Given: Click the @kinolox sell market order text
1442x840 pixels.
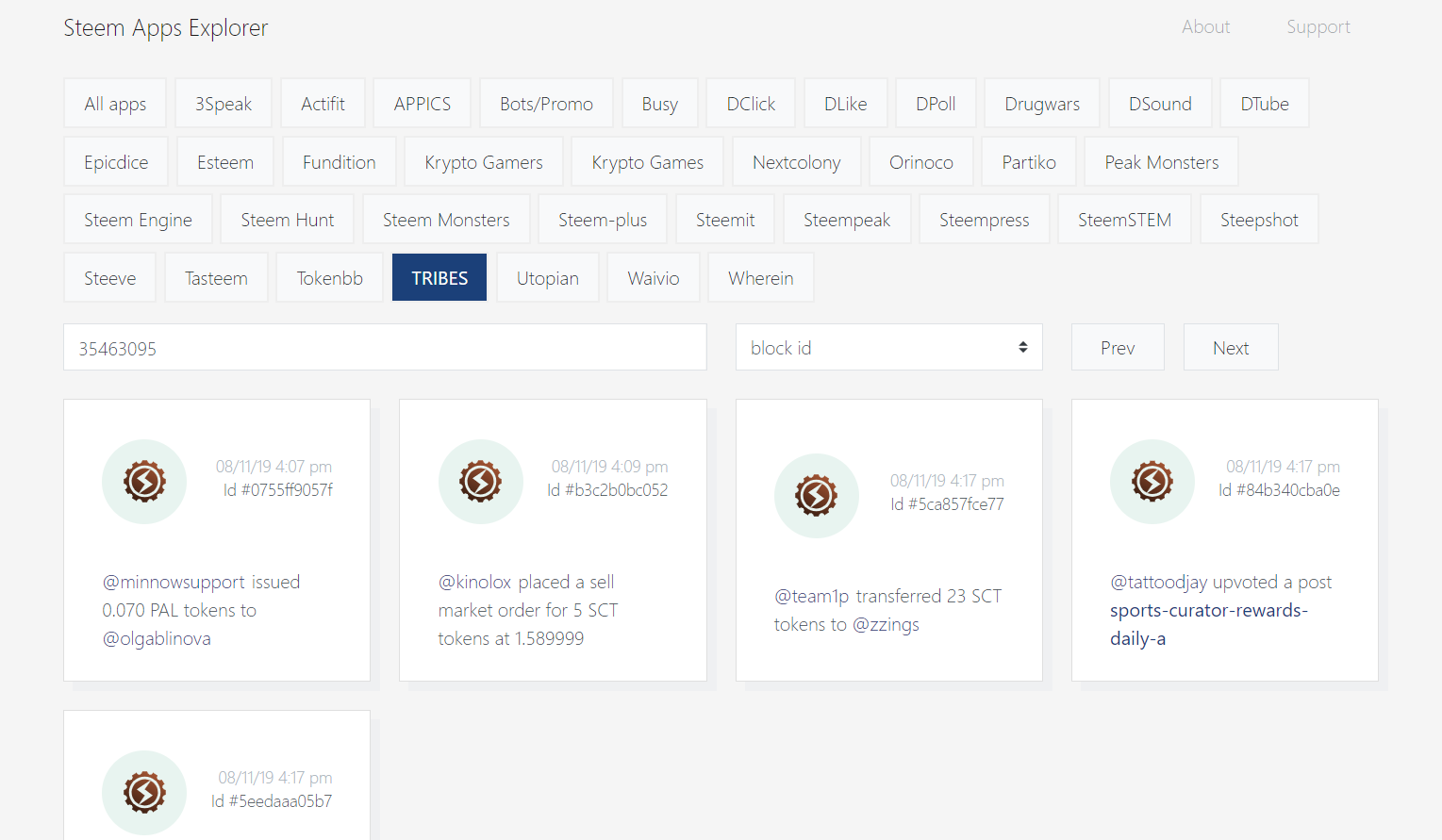Looking at the screenshot, I should tap(528, 610).
